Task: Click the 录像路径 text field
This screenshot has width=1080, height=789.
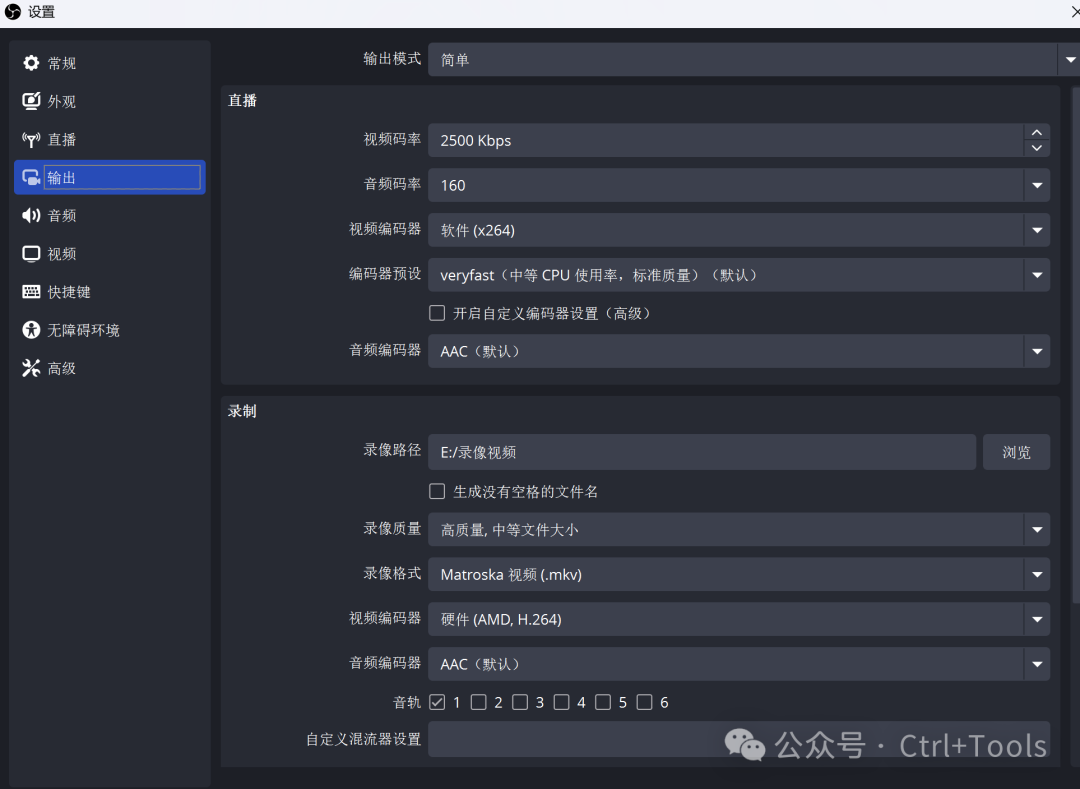Action: [701, 452]
